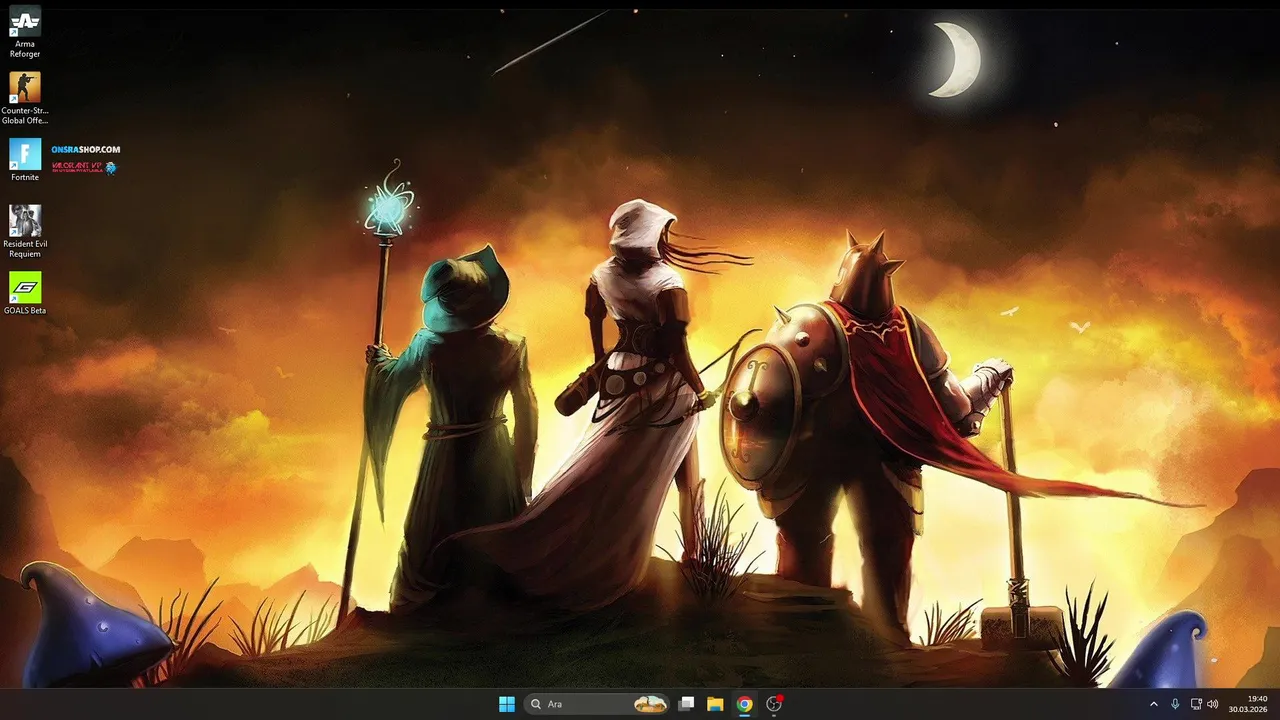Viewport: 1280px width, 720px height.
Task: Click the volume speaker icon
Action: (x=1212, y=704)
